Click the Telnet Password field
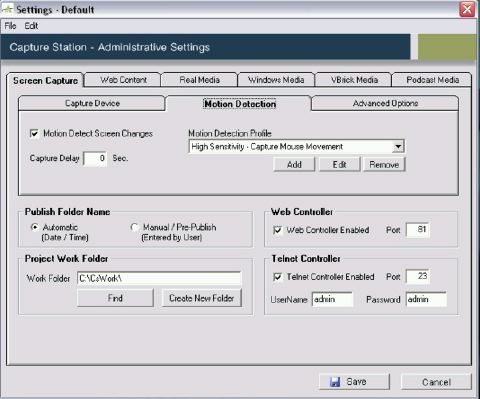The width and height of the screenshot is (480, 399). click(426, 299)
